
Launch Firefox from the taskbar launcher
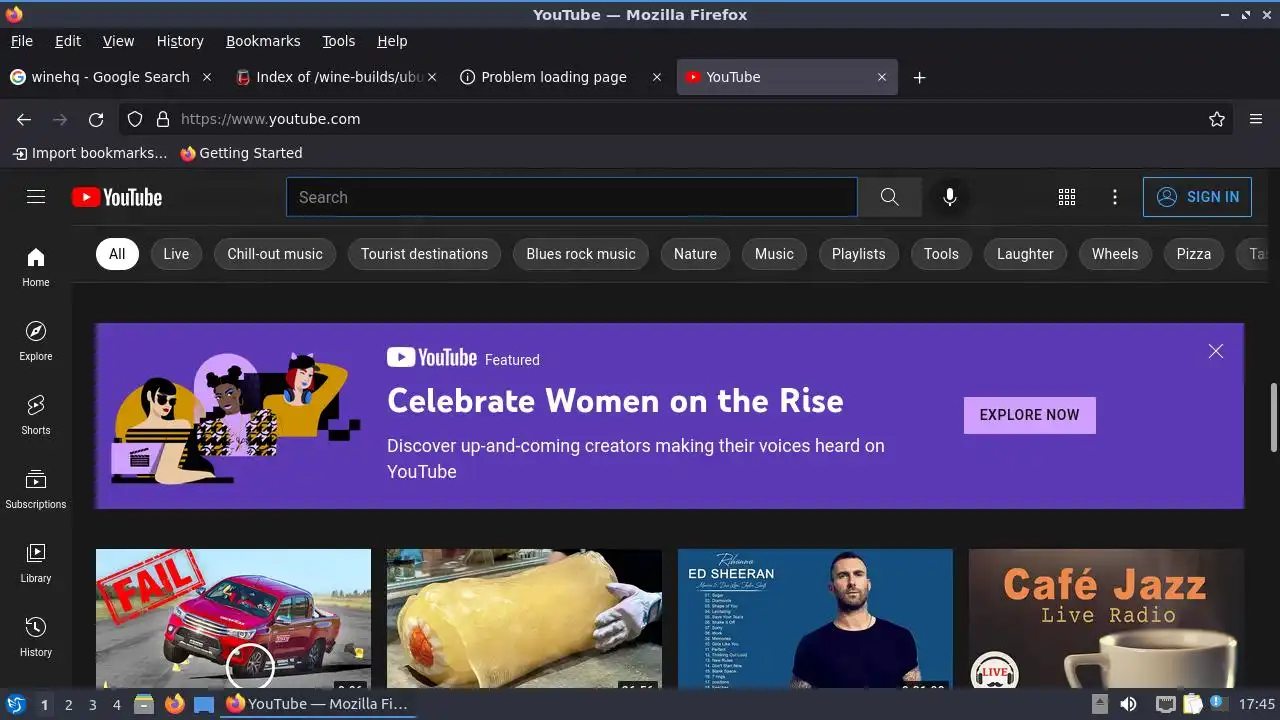pos(175,704)
